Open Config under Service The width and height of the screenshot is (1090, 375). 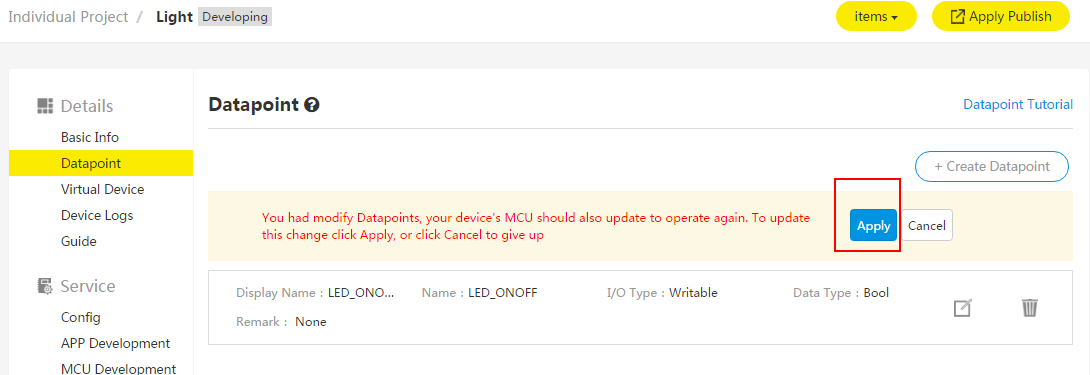[x=81, y=317]
